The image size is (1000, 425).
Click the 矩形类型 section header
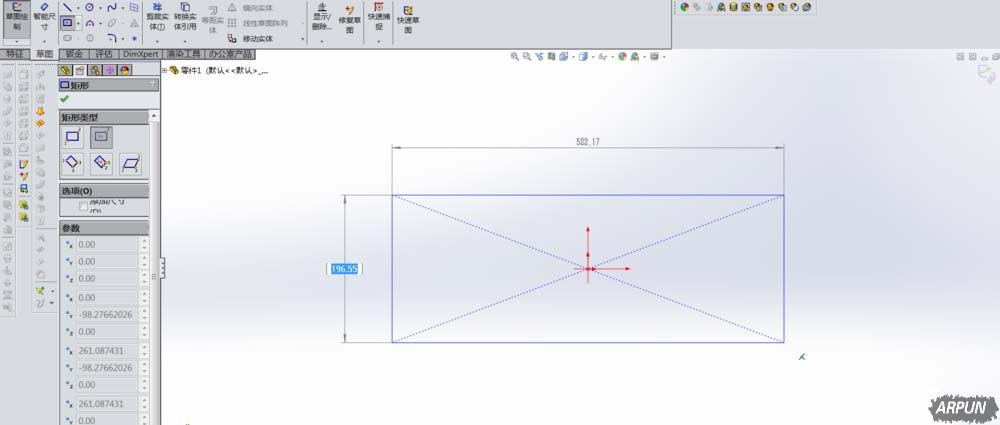tap(104, 117)
